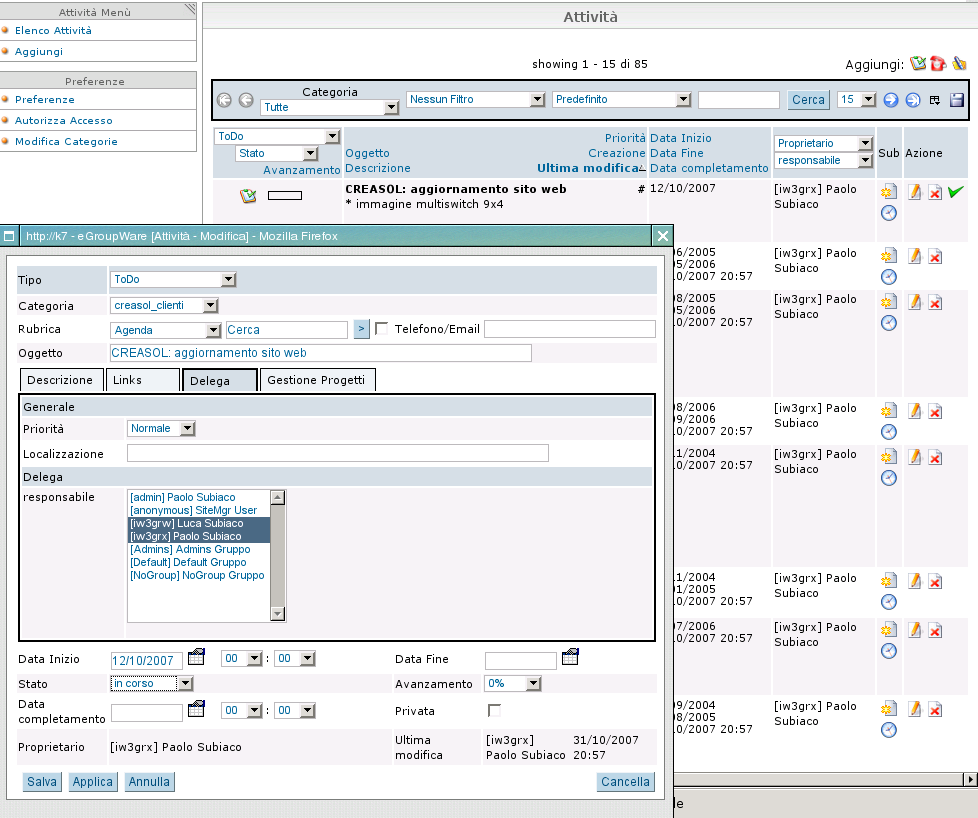
Task: Click the progress bar in the CREASOL row
Action: 284,195
